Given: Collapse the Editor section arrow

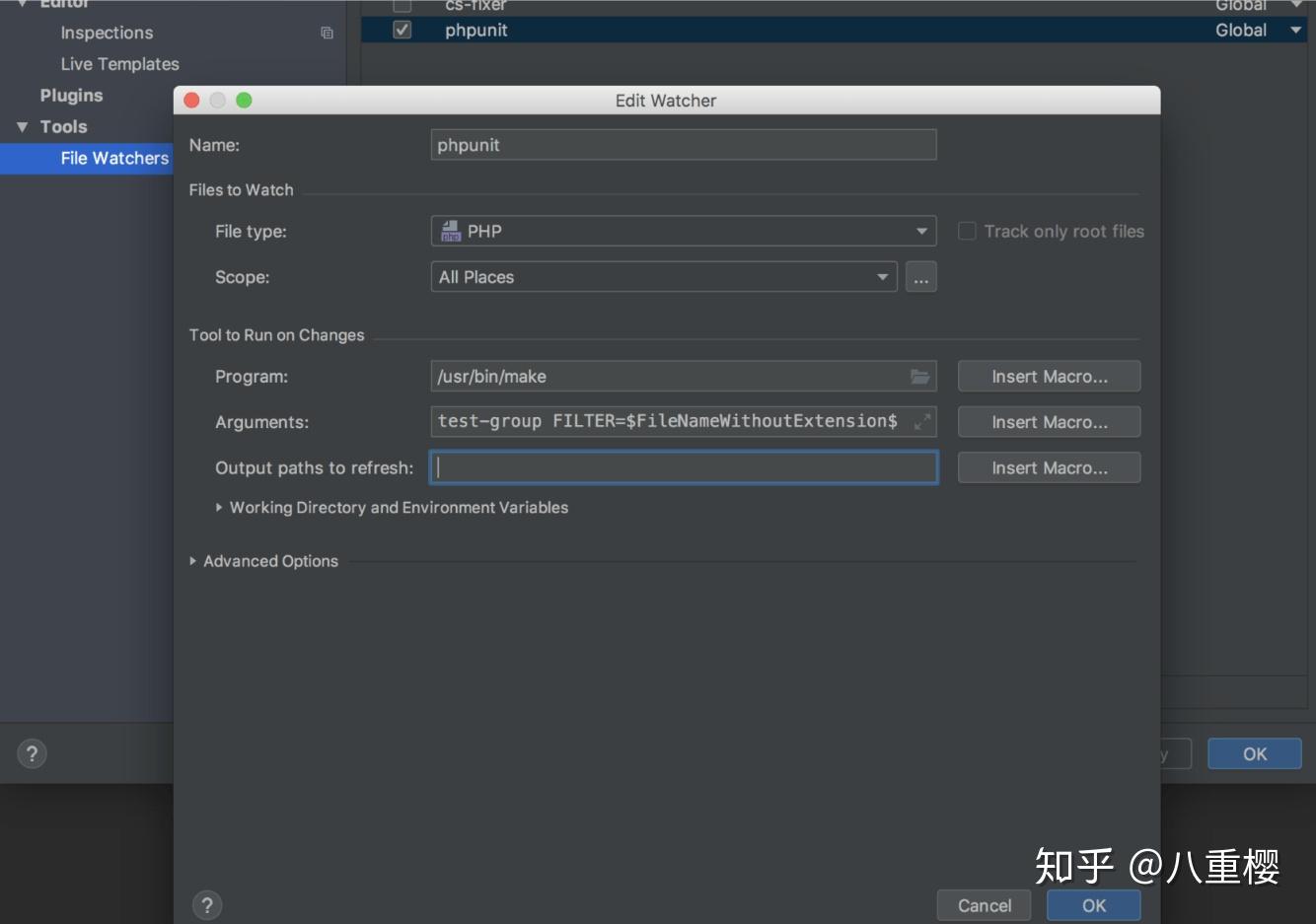Looking at the screenshot, I should tap(22, 4).
